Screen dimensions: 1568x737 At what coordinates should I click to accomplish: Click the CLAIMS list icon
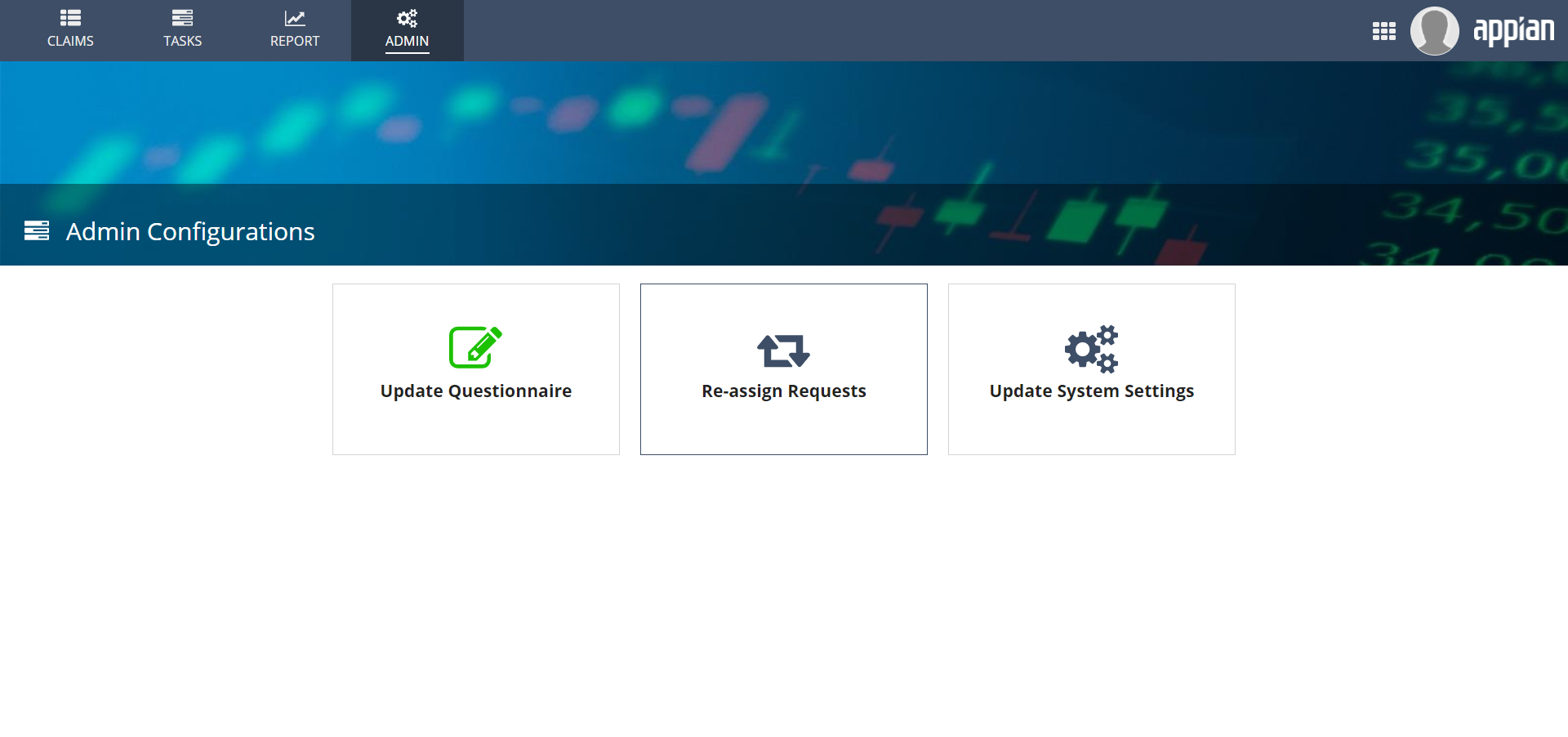[x=70, y=18]
